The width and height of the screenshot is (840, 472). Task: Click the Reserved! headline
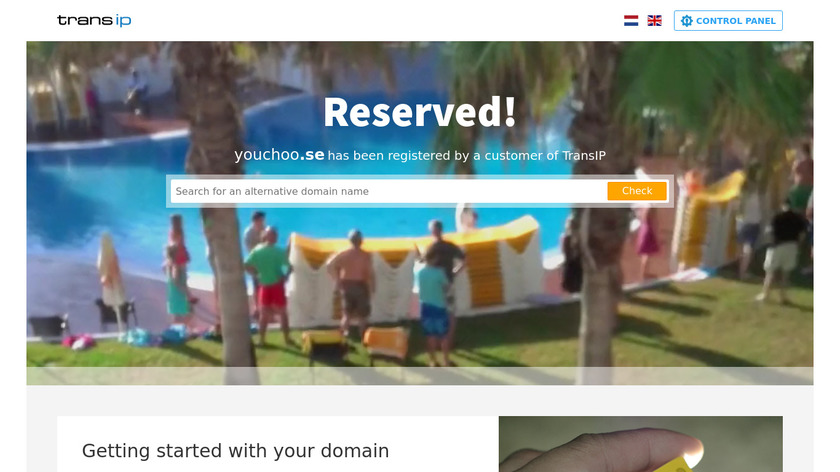coord(419,112)
